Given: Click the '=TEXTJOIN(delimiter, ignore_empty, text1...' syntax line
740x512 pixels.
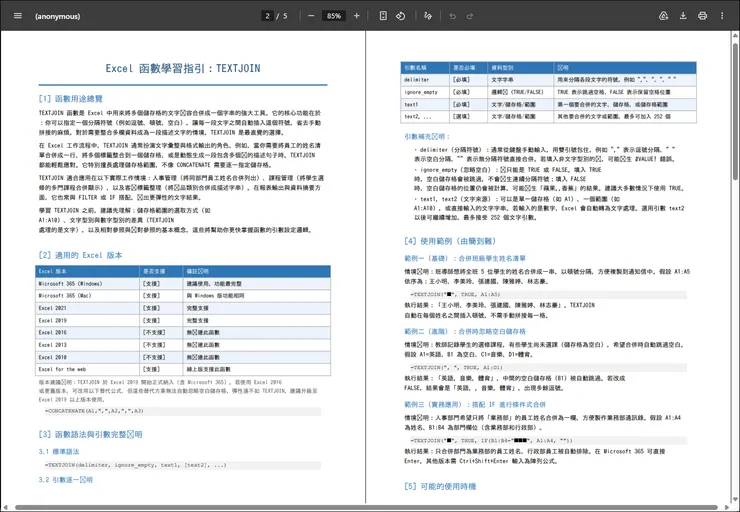Looking at the screenshot, I should click(x=136, y=465).
